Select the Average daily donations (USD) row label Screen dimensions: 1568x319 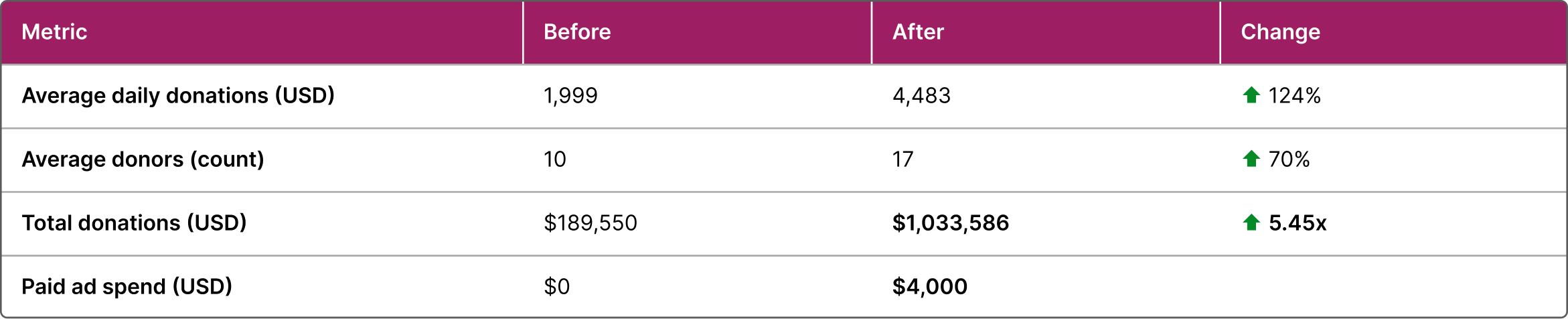tap(178, 95)
